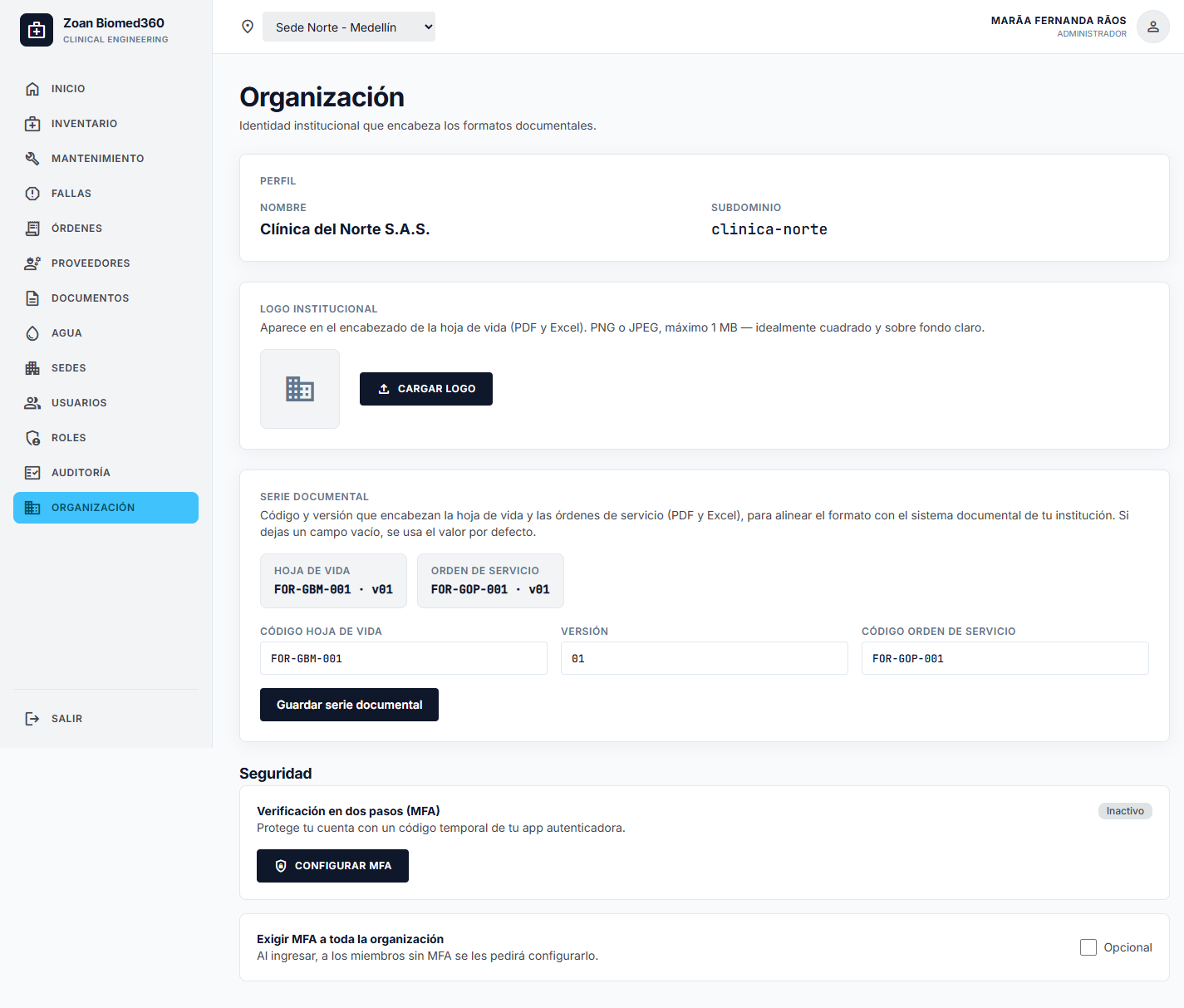The width and height of the screenshot is (1184, 1008).
Task: Click the Orden de Servicio FOR-GOP-001 preview card
Action: [490, 581]
